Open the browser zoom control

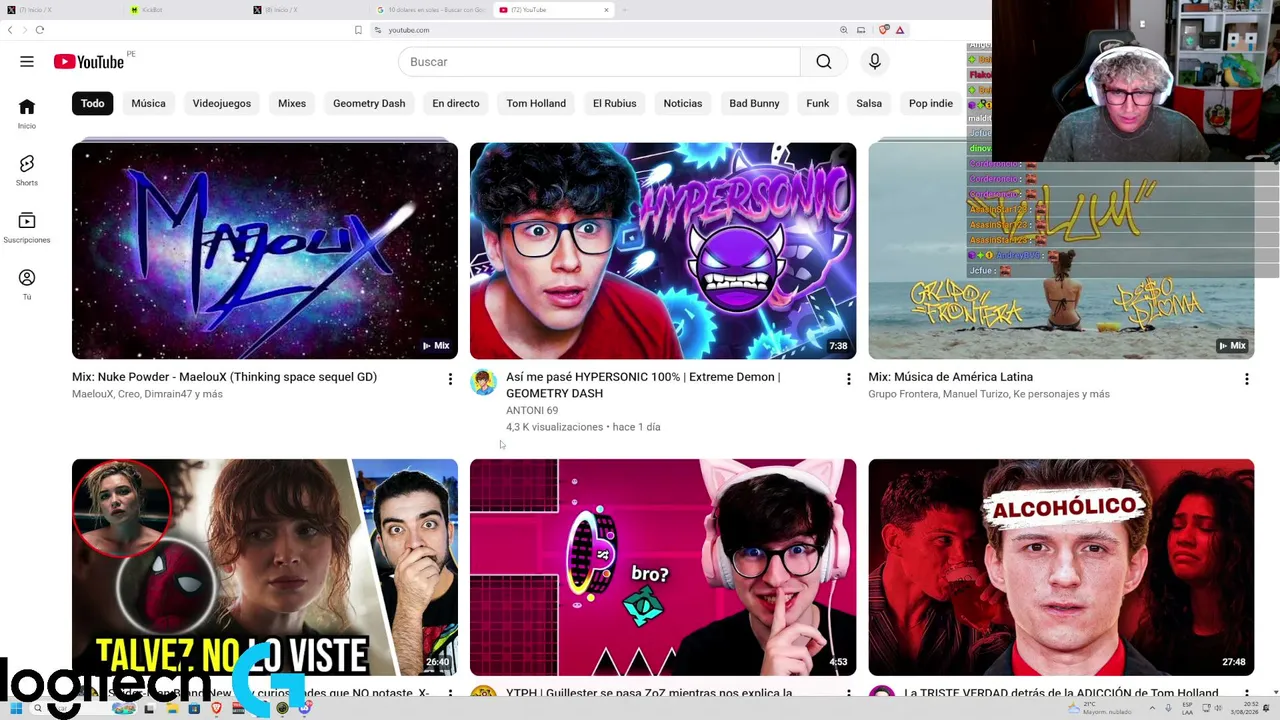point(844,30)
